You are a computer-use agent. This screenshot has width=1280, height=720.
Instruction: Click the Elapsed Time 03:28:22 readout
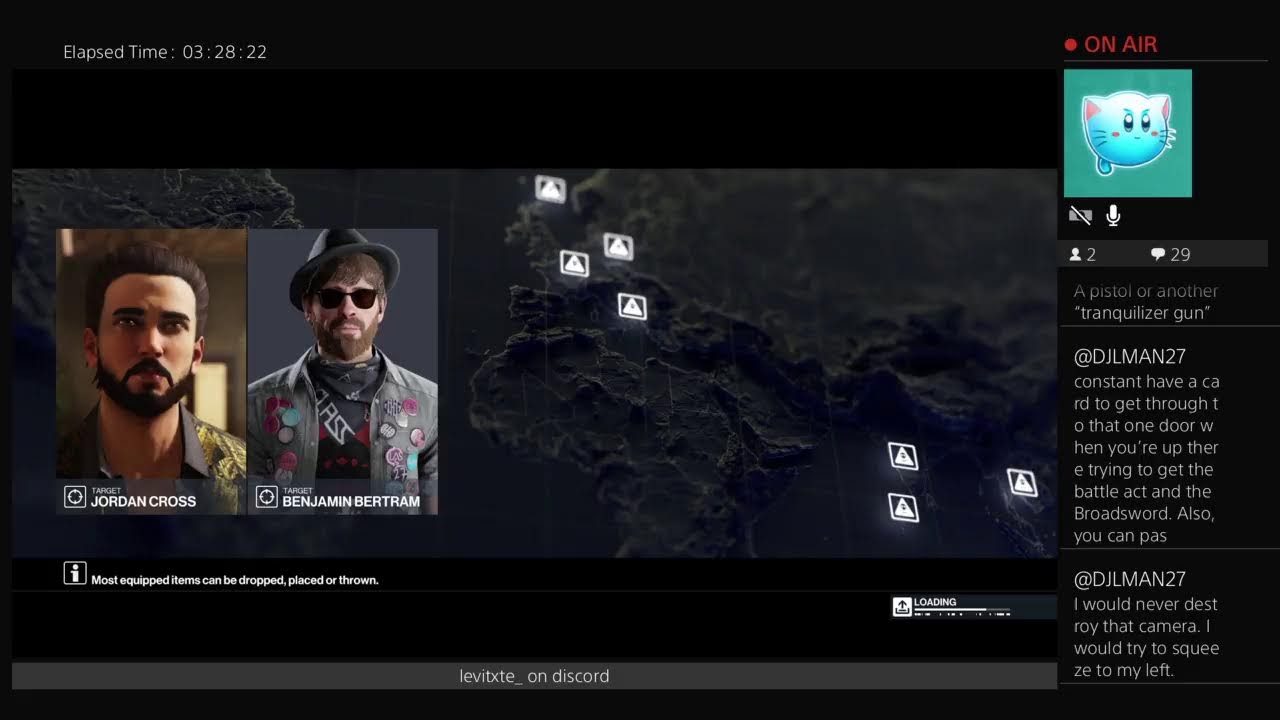165,52
